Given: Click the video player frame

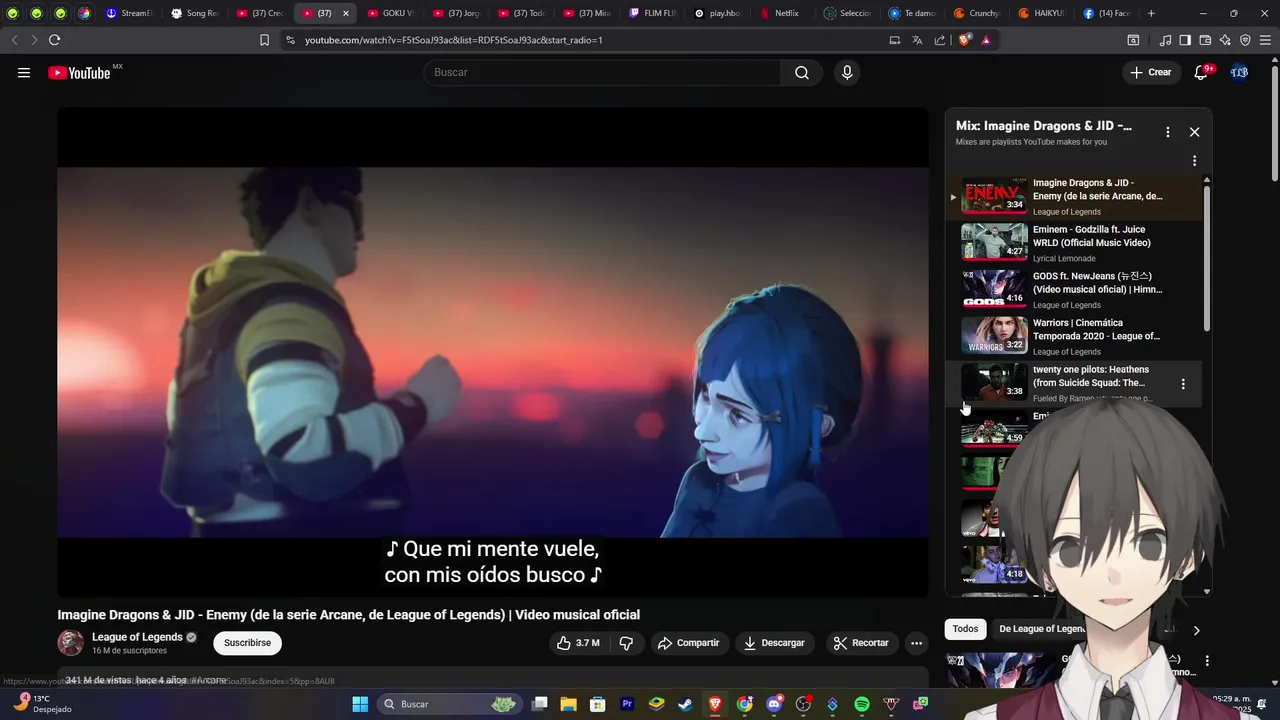Looking at the screenshot, I should pyautogui.click(x=492, y=352).
